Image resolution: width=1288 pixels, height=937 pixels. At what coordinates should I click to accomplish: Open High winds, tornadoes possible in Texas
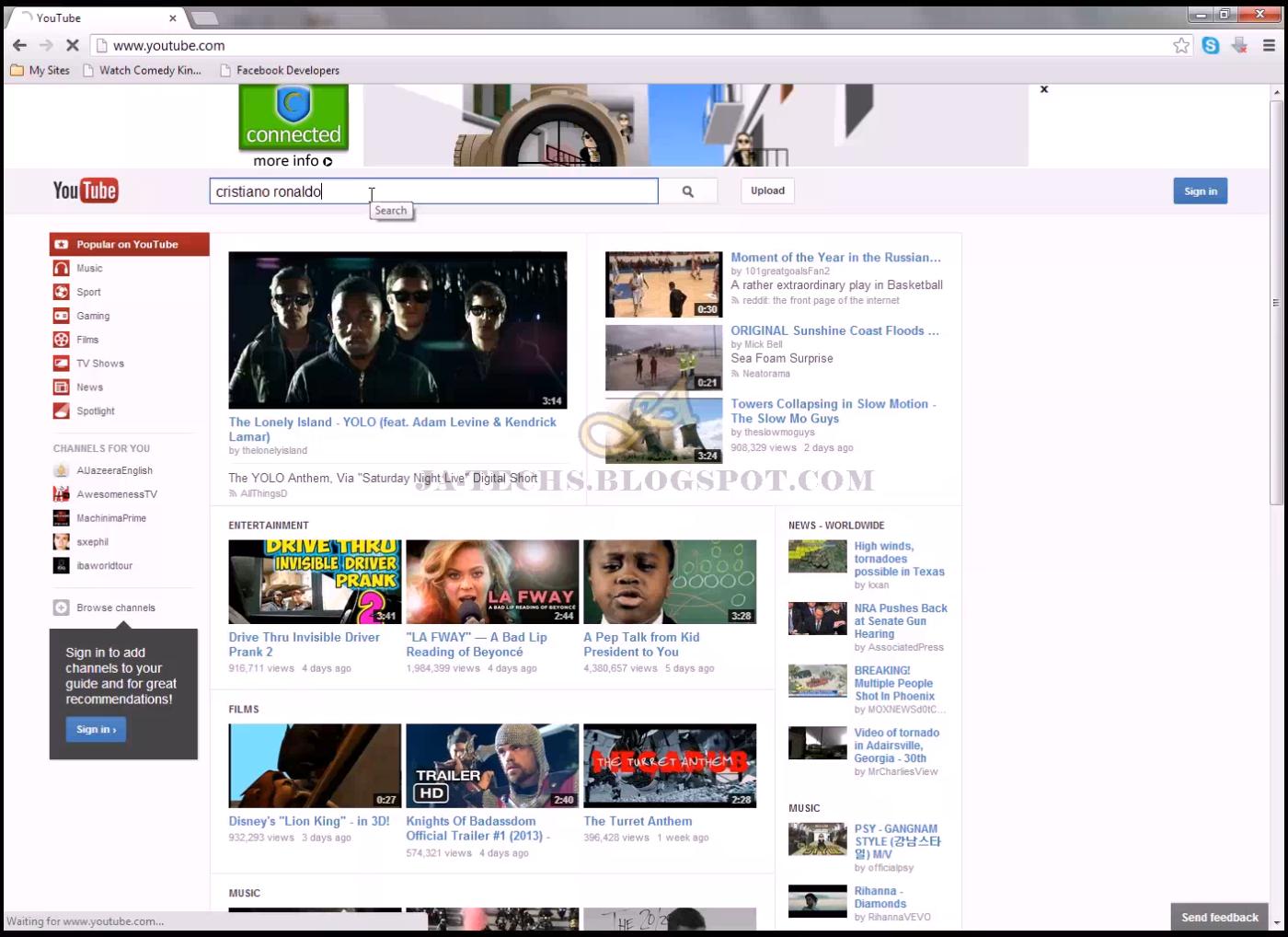pos(899,559)
